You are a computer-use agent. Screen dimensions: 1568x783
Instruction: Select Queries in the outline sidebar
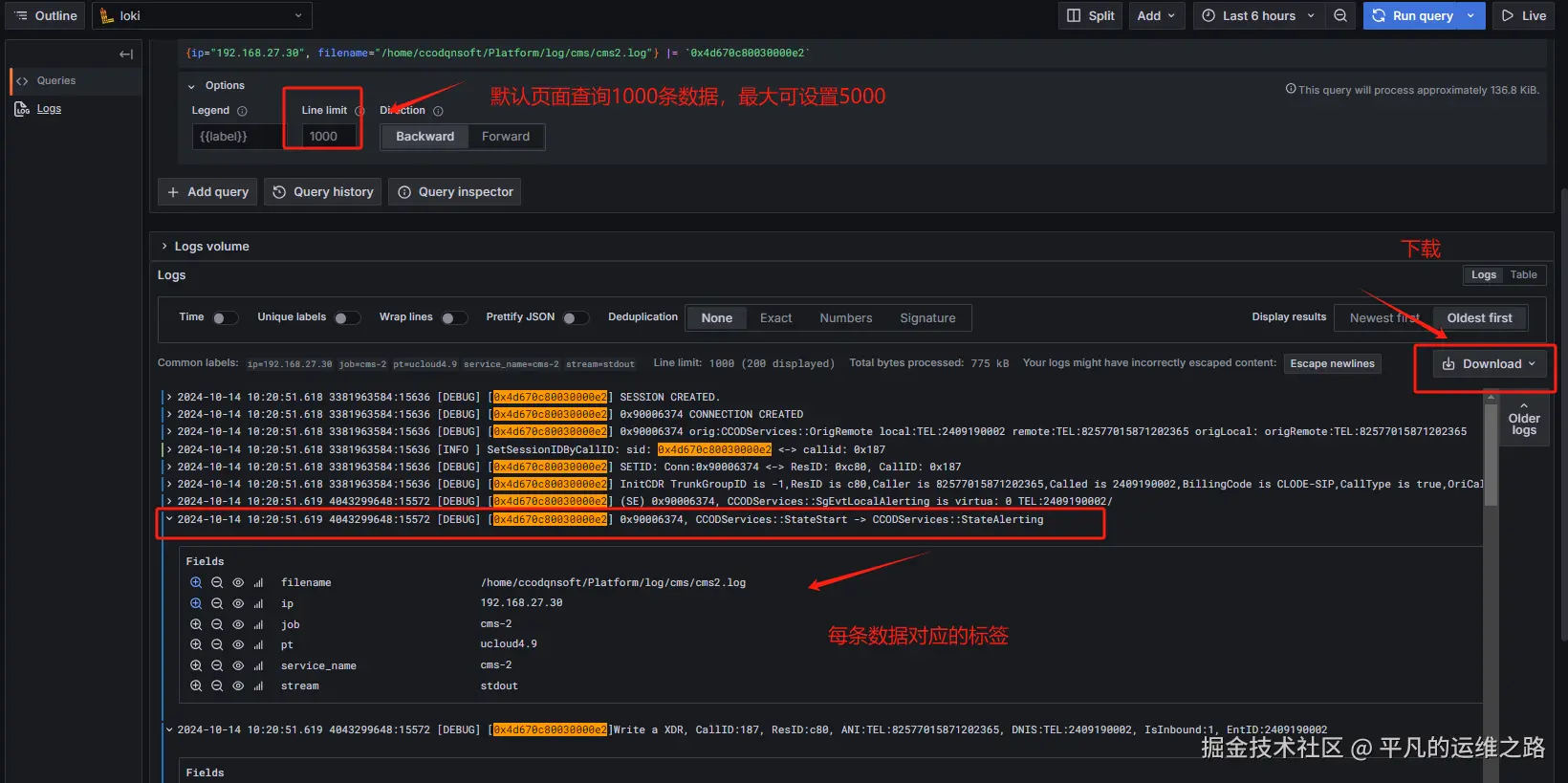(55, 81)
